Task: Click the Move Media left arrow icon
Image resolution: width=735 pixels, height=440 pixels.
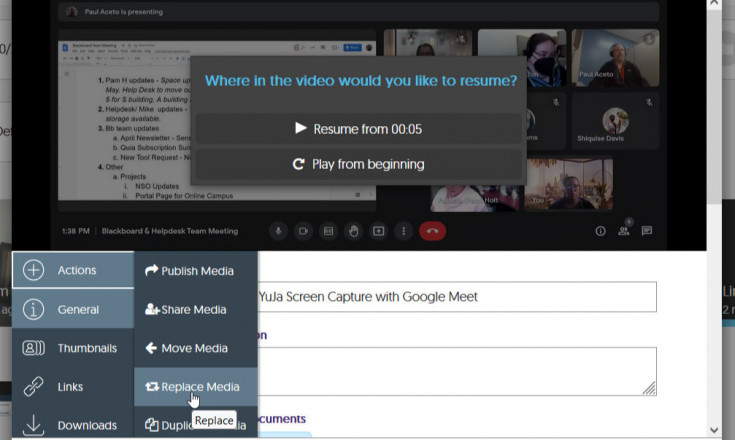Action: [151, 348]
